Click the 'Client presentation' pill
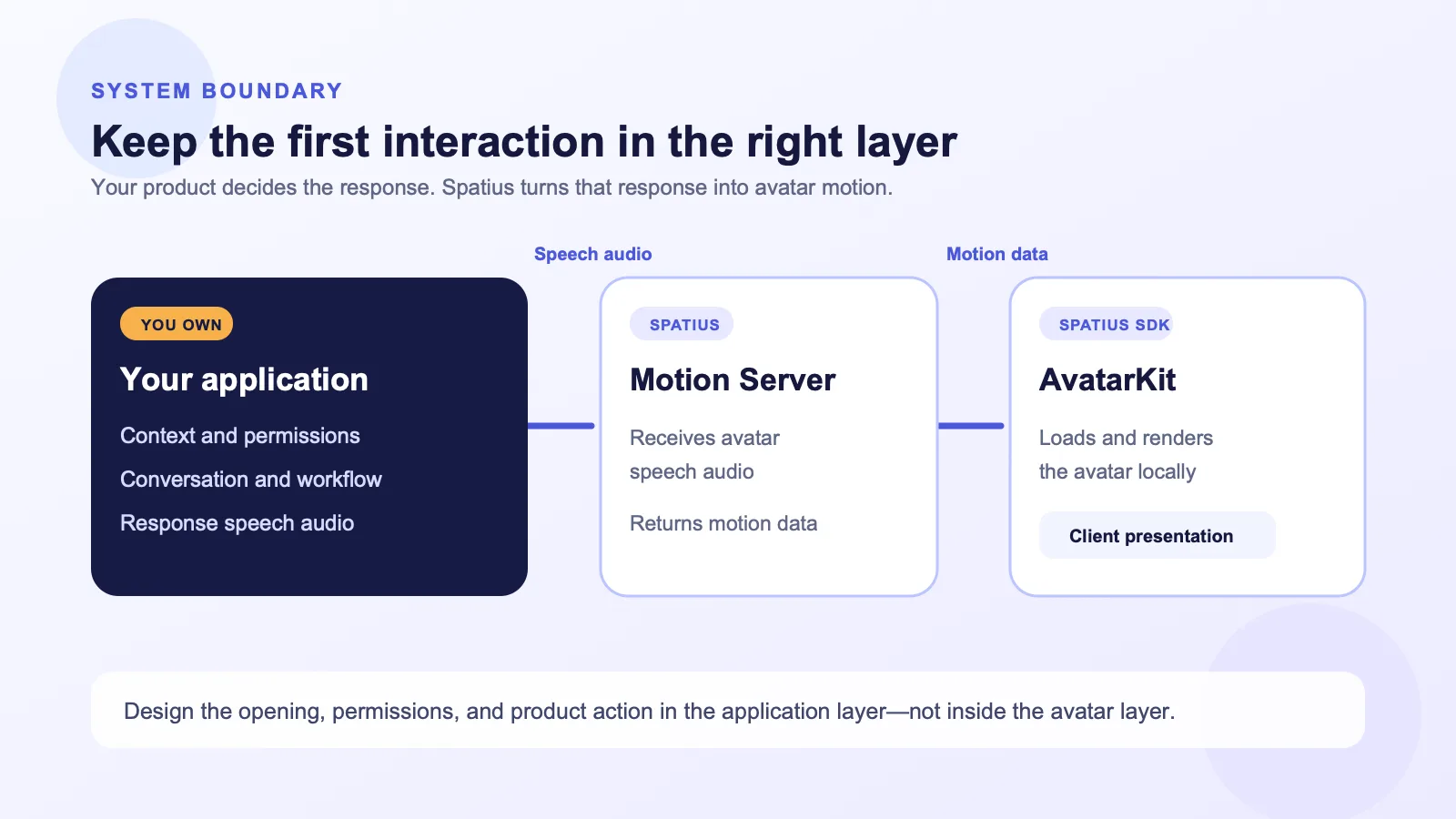This screenshot has height=819, width=1456. (1158, 535)
